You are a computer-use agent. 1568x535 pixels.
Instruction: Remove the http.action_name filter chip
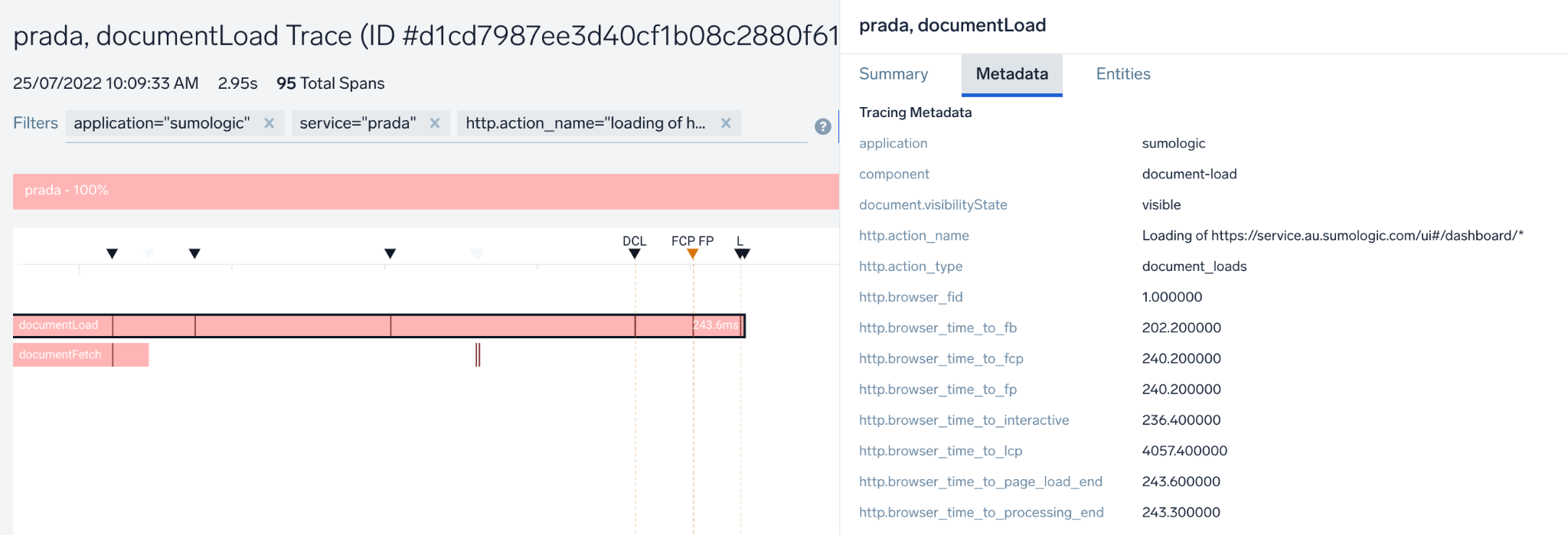[x=726, y=123]
